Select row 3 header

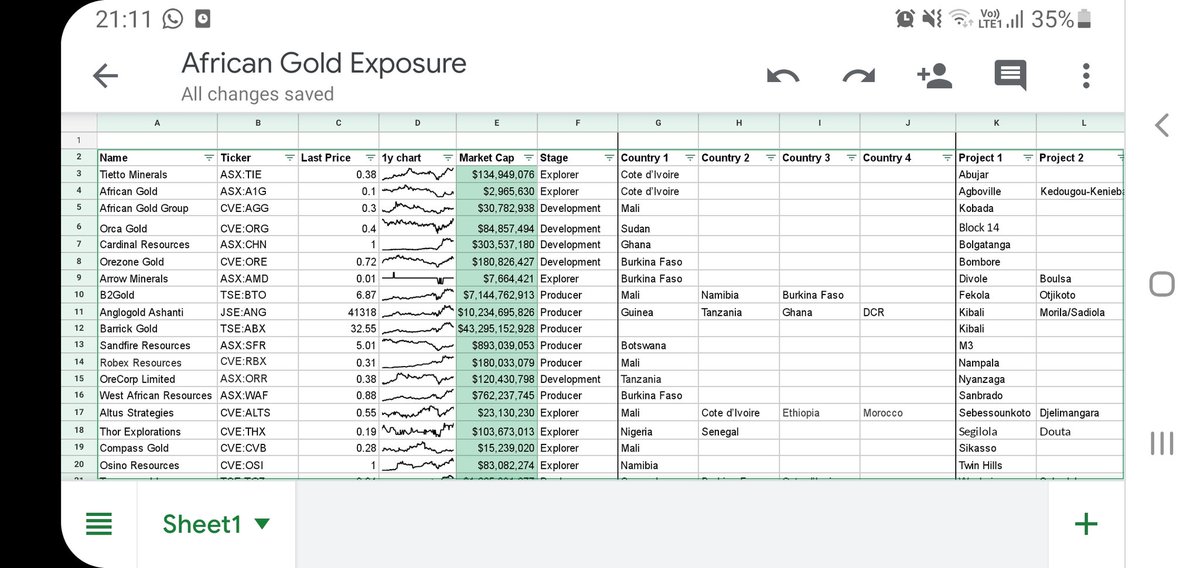(79, 174)
